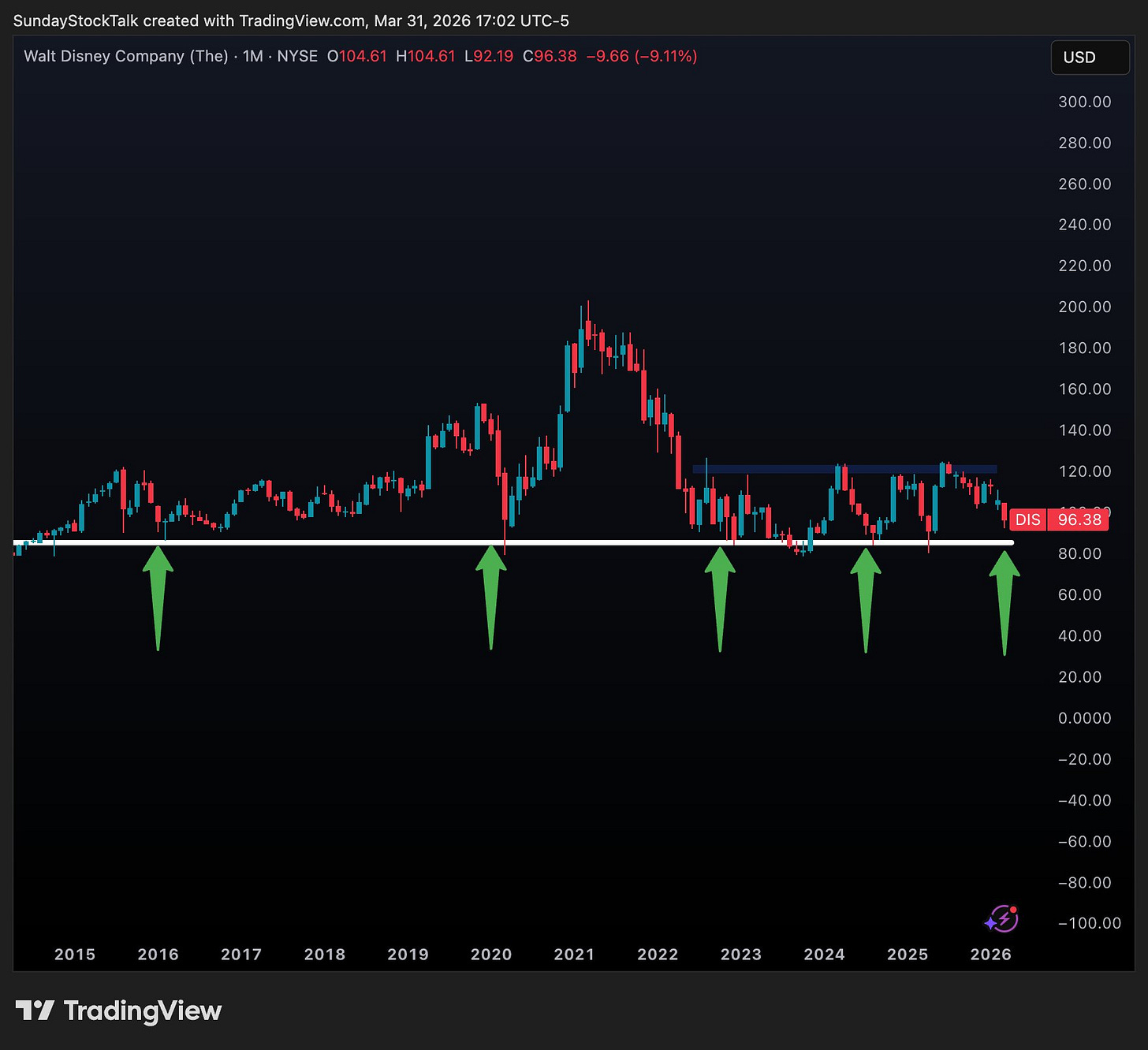Click the open value O104.61
The height and width of the screenshot is (1050, 1148).
[x=357, y=56]
